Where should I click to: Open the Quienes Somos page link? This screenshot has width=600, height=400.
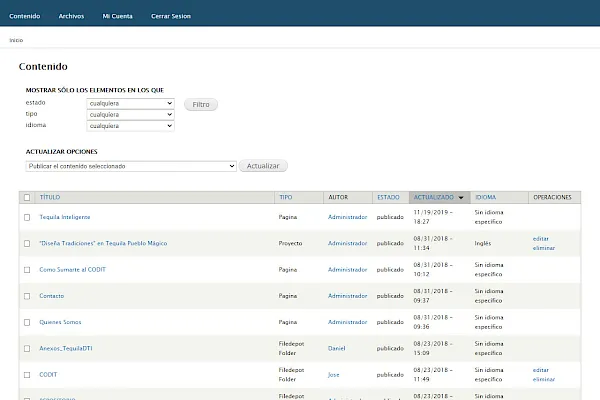coord(60,322)
